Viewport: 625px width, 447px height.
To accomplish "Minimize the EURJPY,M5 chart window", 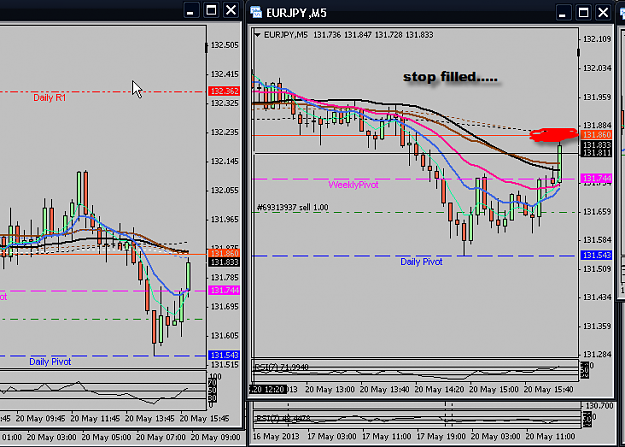I will (x=562, y=12).
